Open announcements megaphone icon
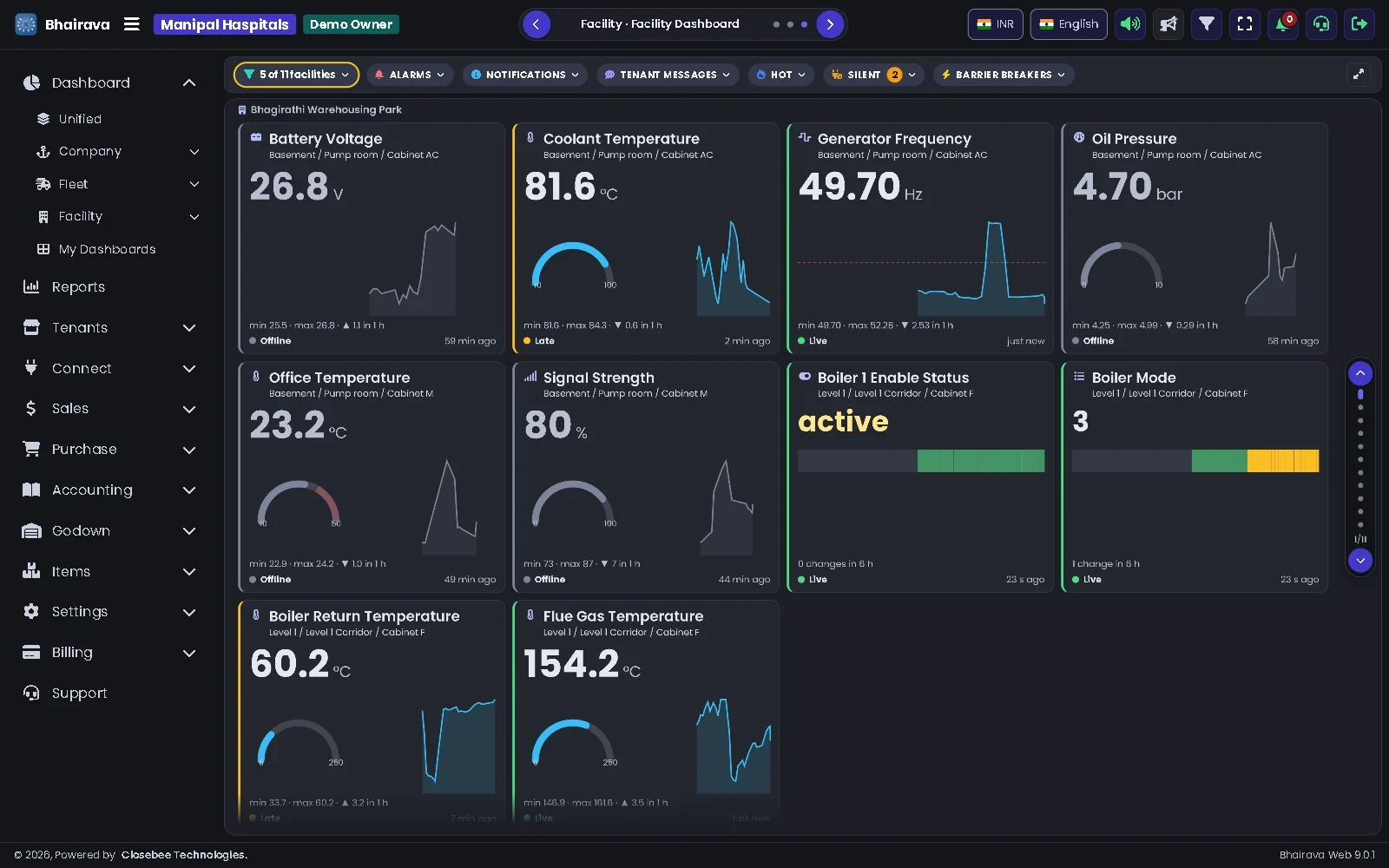This screenshot has height=868, width=1389. (1168, 24)
